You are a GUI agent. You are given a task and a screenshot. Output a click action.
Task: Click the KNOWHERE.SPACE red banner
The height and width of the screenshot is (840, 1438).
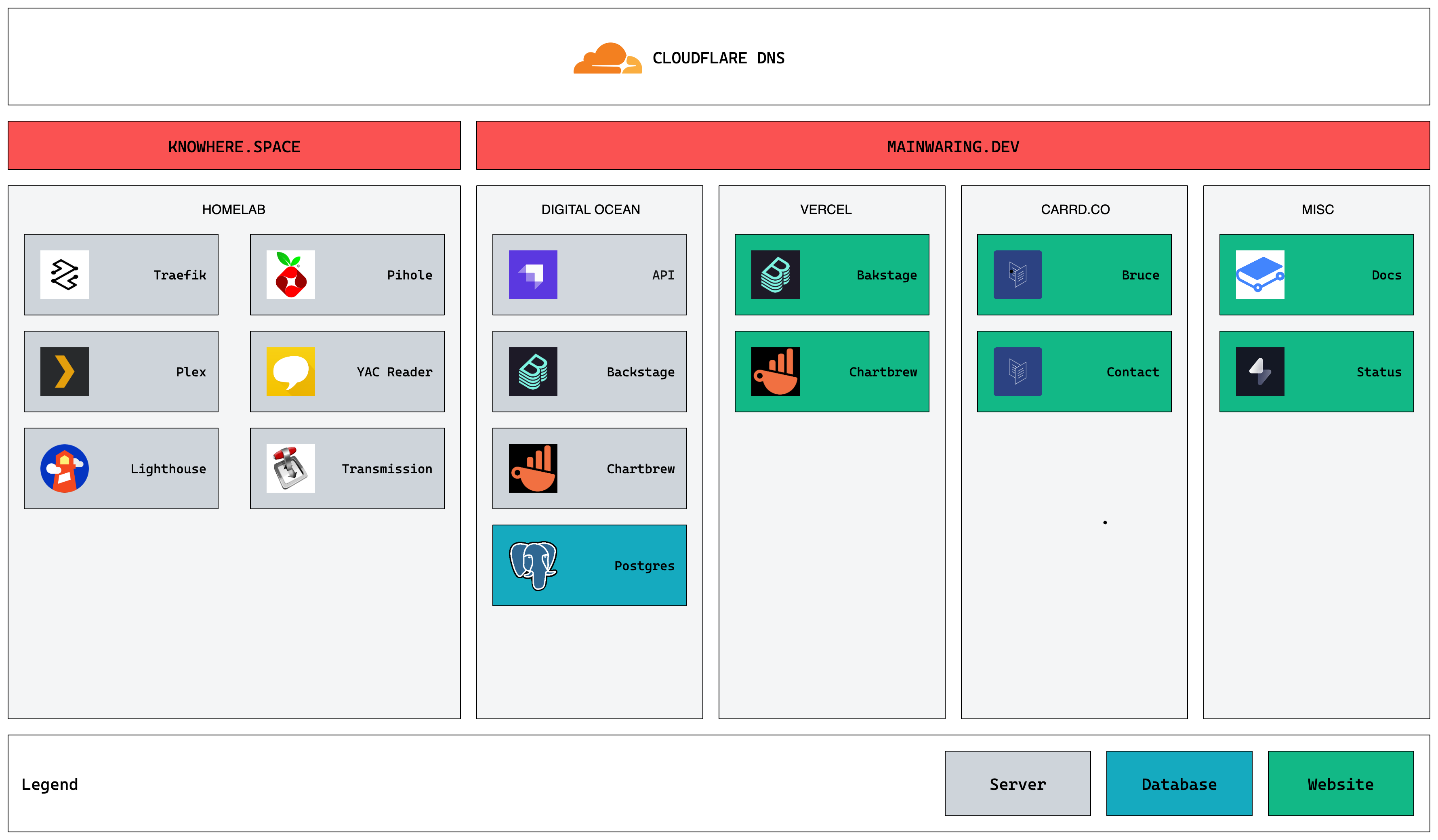(x=234, y=146)
